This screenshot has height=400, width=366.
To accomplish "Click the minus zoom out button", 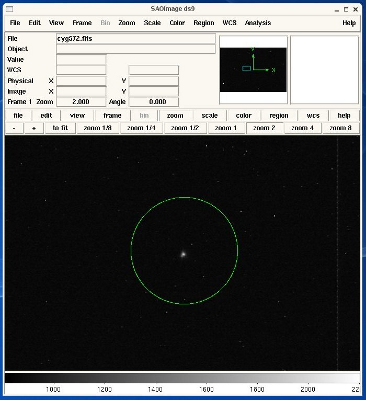I will 14,128.
